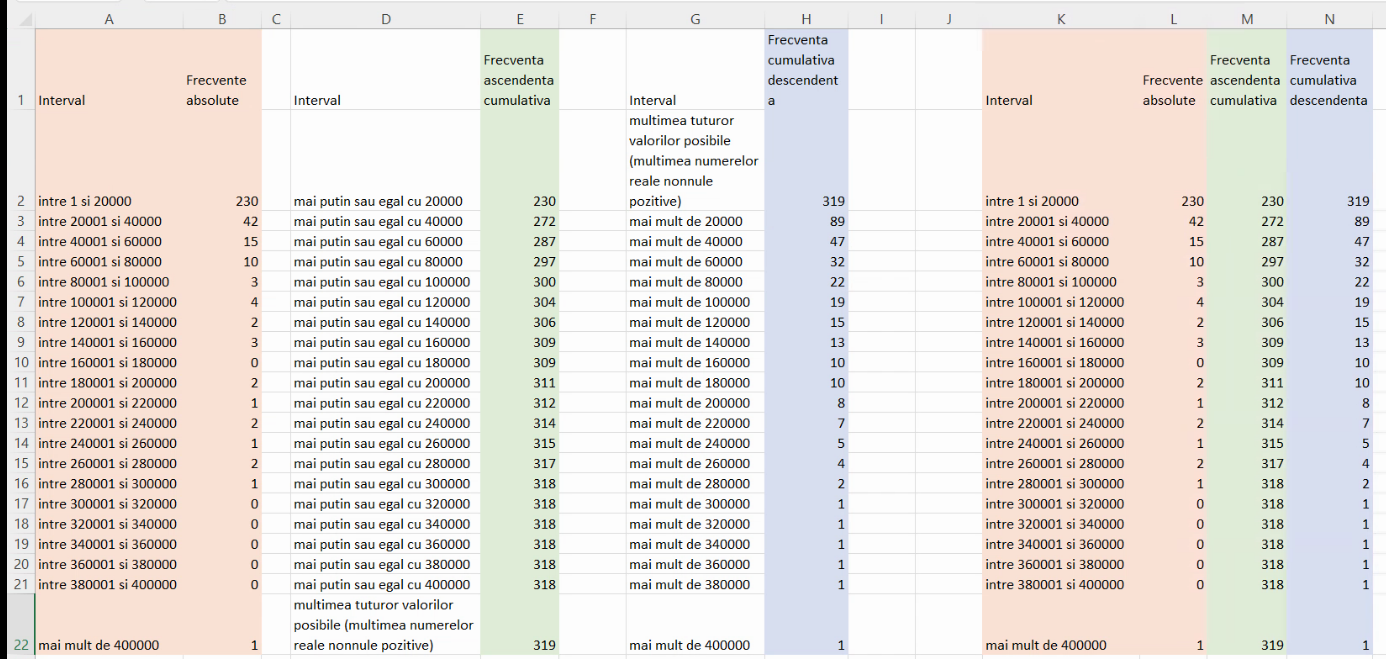Select cell G2 'multimea tuturor valorilor posibile'
This screenshot has width=1386, height=659.
(695, 160)
